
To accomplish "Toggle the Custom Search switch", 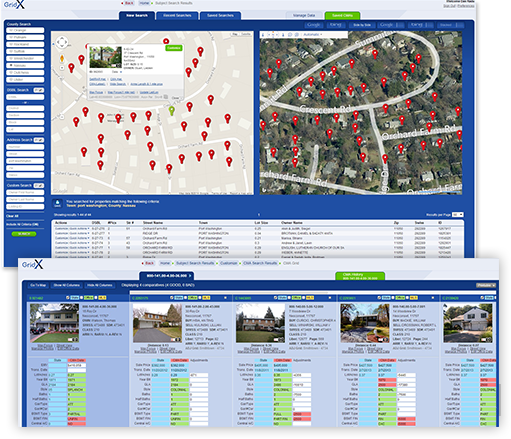I will [39, 185].
